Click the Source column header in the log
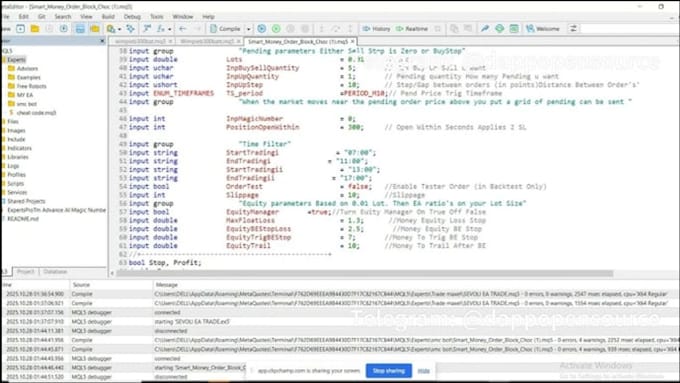Image resolution: width=680 pixels, height=383 pixels. pos(81,285)
